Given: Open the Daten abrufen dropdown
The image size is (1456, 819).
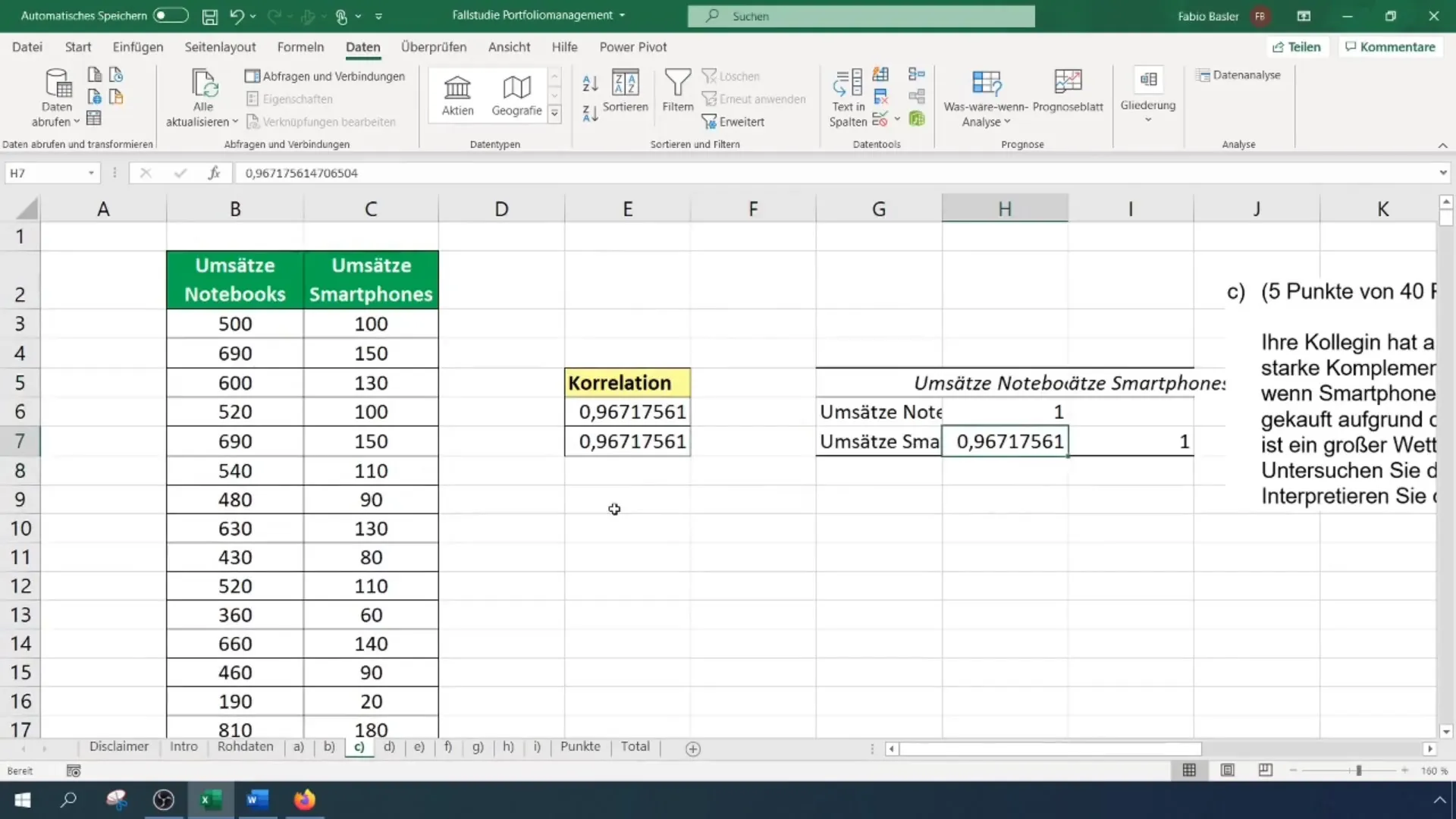Looking at the screenshot, I should (56, 97).
